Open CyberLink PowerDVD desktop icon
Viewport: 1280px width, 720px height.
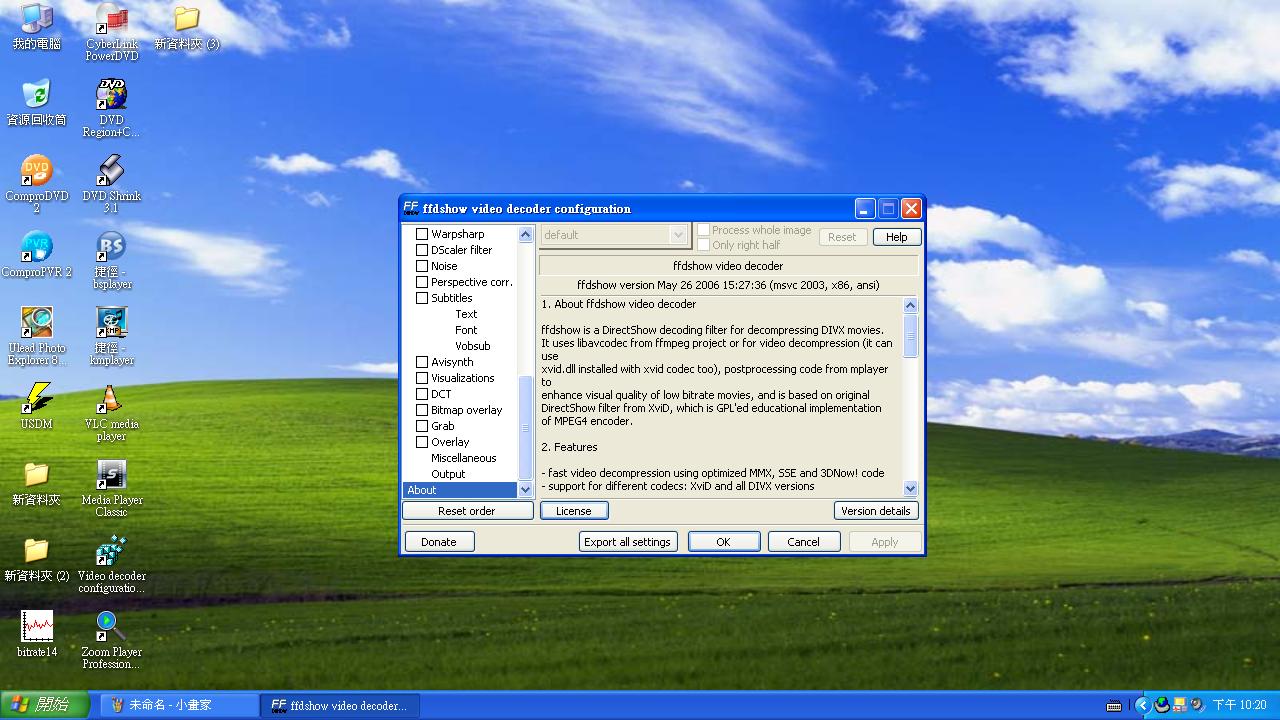[111, 20]
